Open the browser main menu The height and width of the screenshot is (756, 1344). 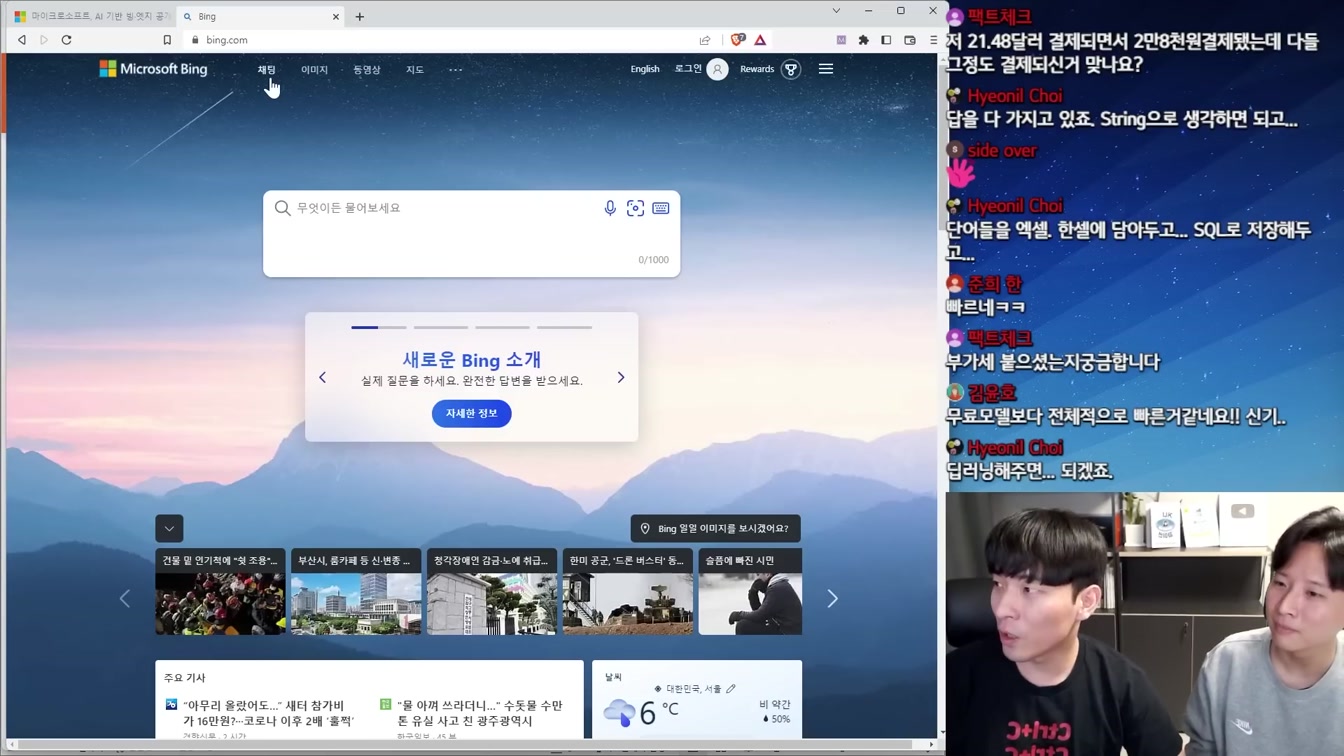coord(933,40)
